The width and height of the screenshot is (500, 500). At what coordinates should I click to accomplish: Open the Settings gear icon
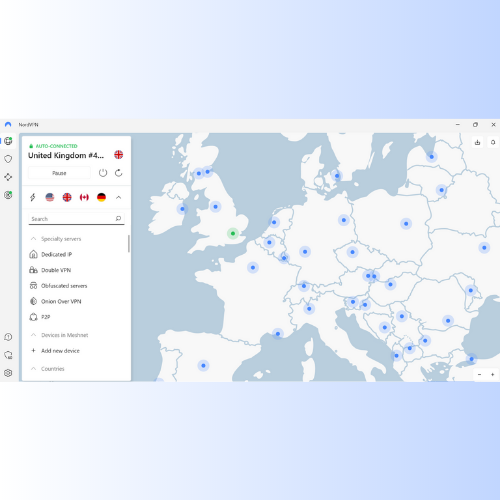(8, 373)
